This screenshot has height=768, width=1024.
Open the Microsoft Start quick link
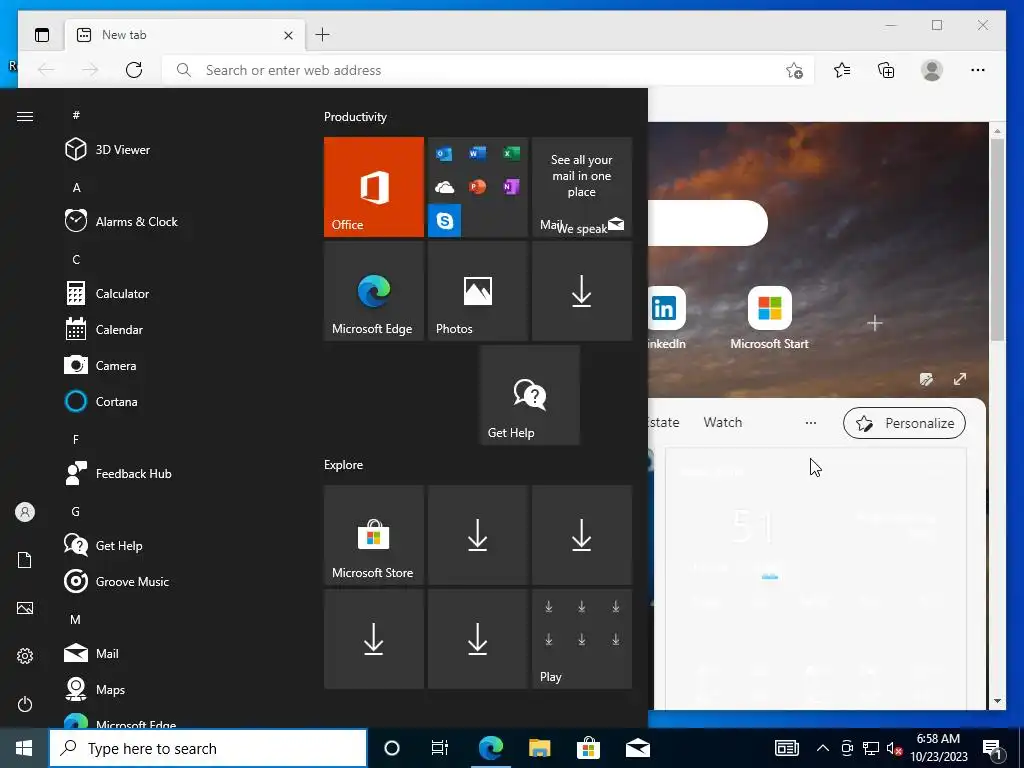769,318
